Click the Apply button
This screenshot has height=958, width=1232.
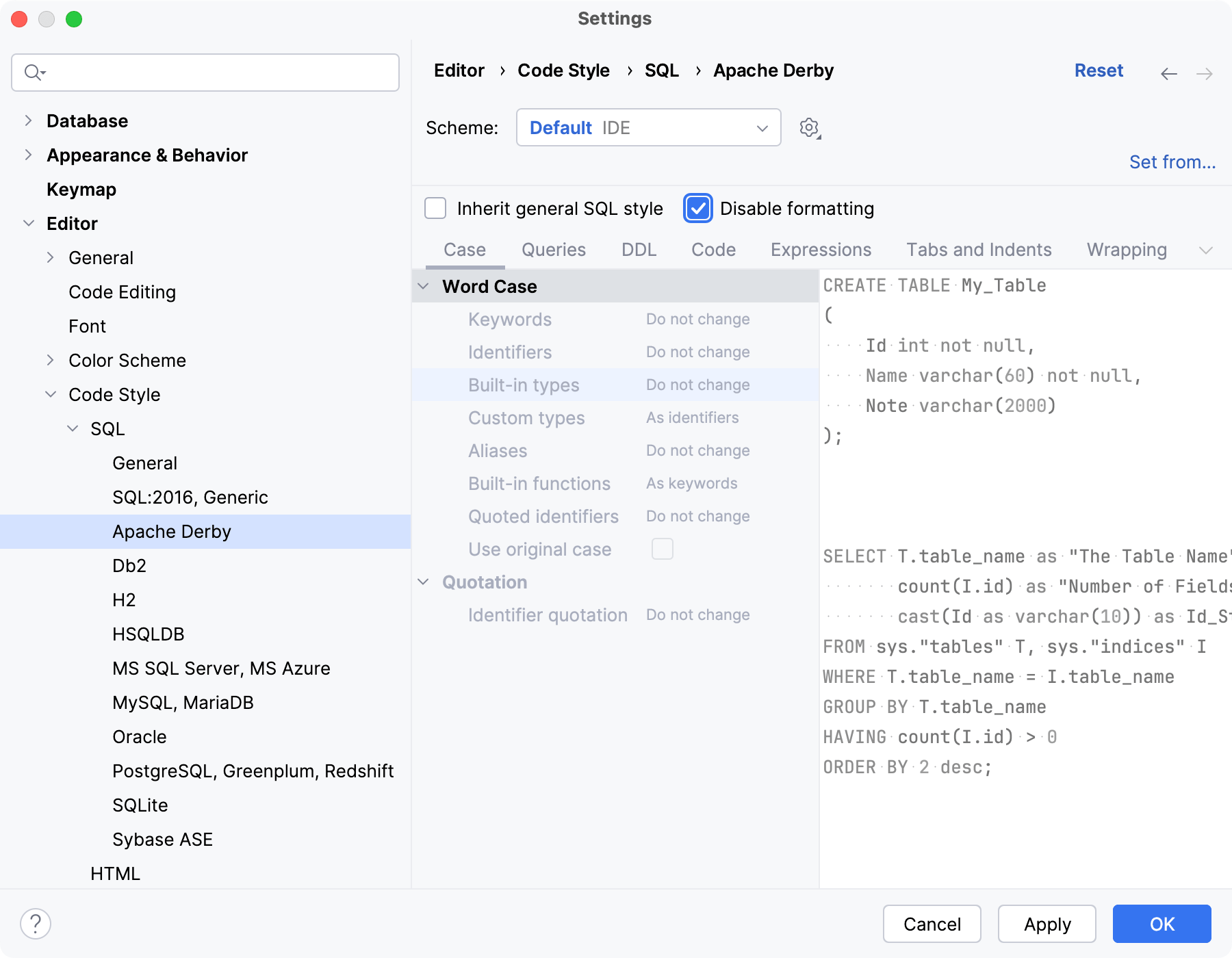1046,924
